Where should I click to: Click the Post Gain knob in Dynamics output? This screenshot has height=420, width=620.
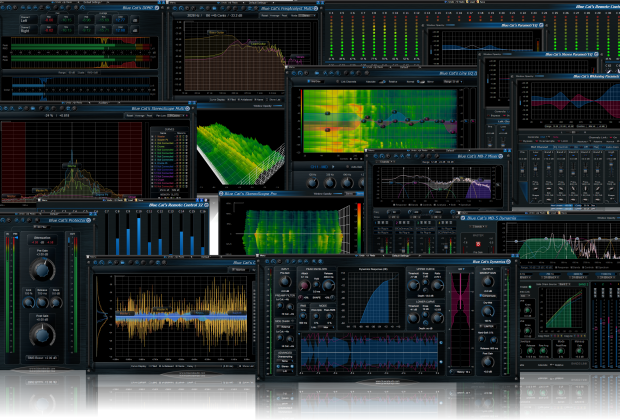(x=488, y=361)
